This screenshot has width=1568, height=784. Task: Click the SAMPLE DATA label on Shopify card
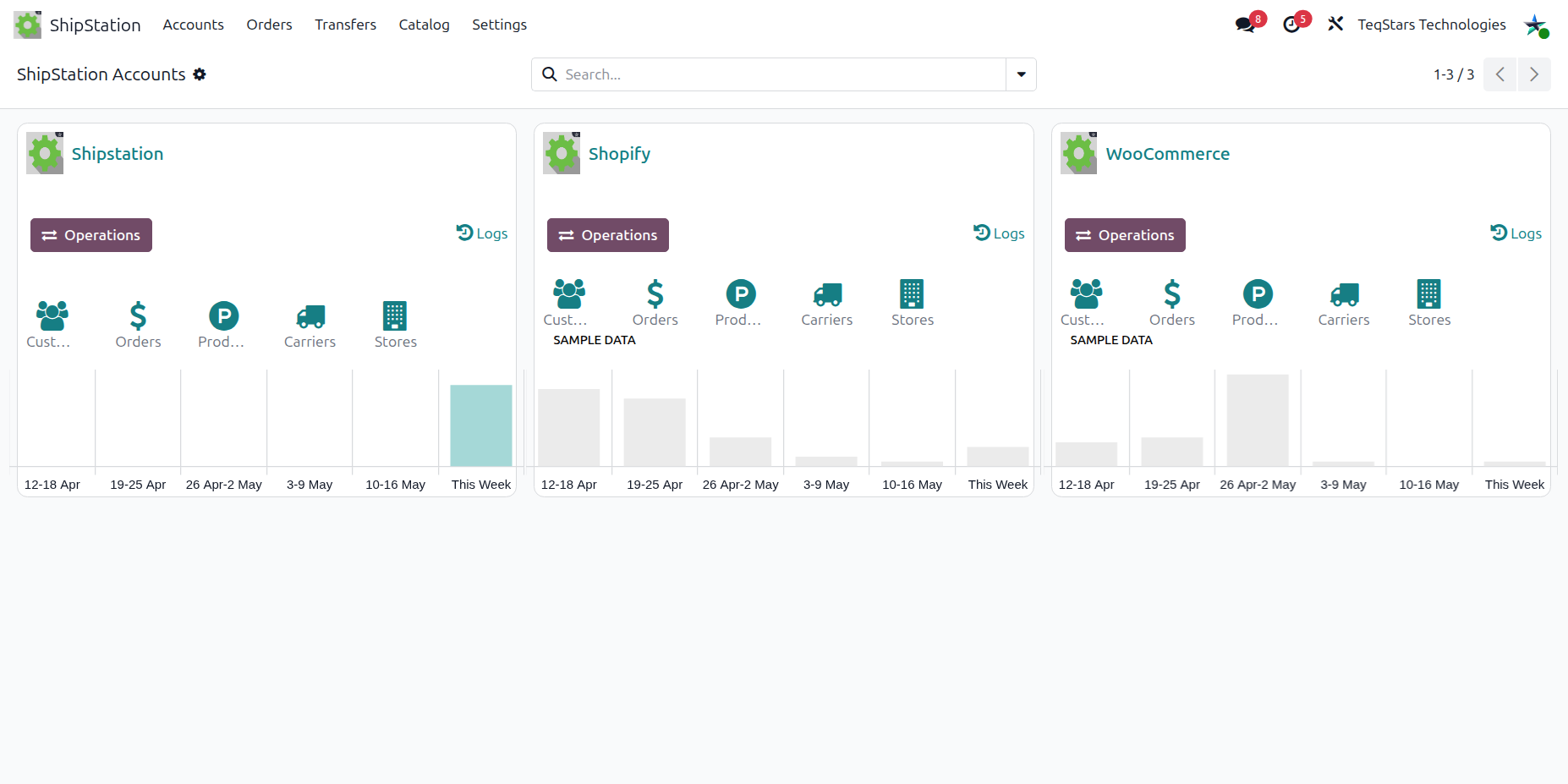[x=595, y=340]
